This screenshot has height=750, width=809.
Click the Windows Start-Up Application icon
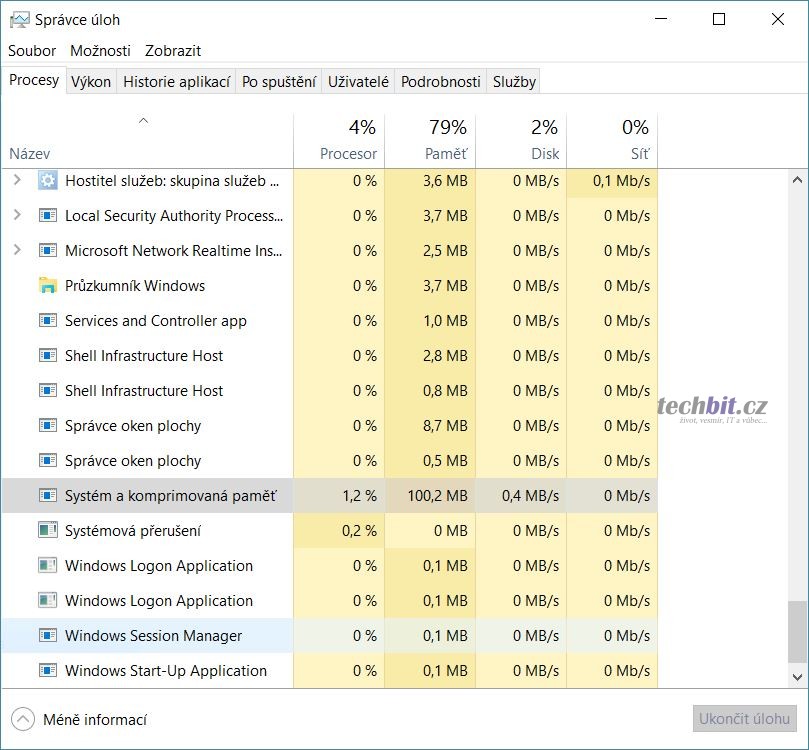[x=48, y=670]
